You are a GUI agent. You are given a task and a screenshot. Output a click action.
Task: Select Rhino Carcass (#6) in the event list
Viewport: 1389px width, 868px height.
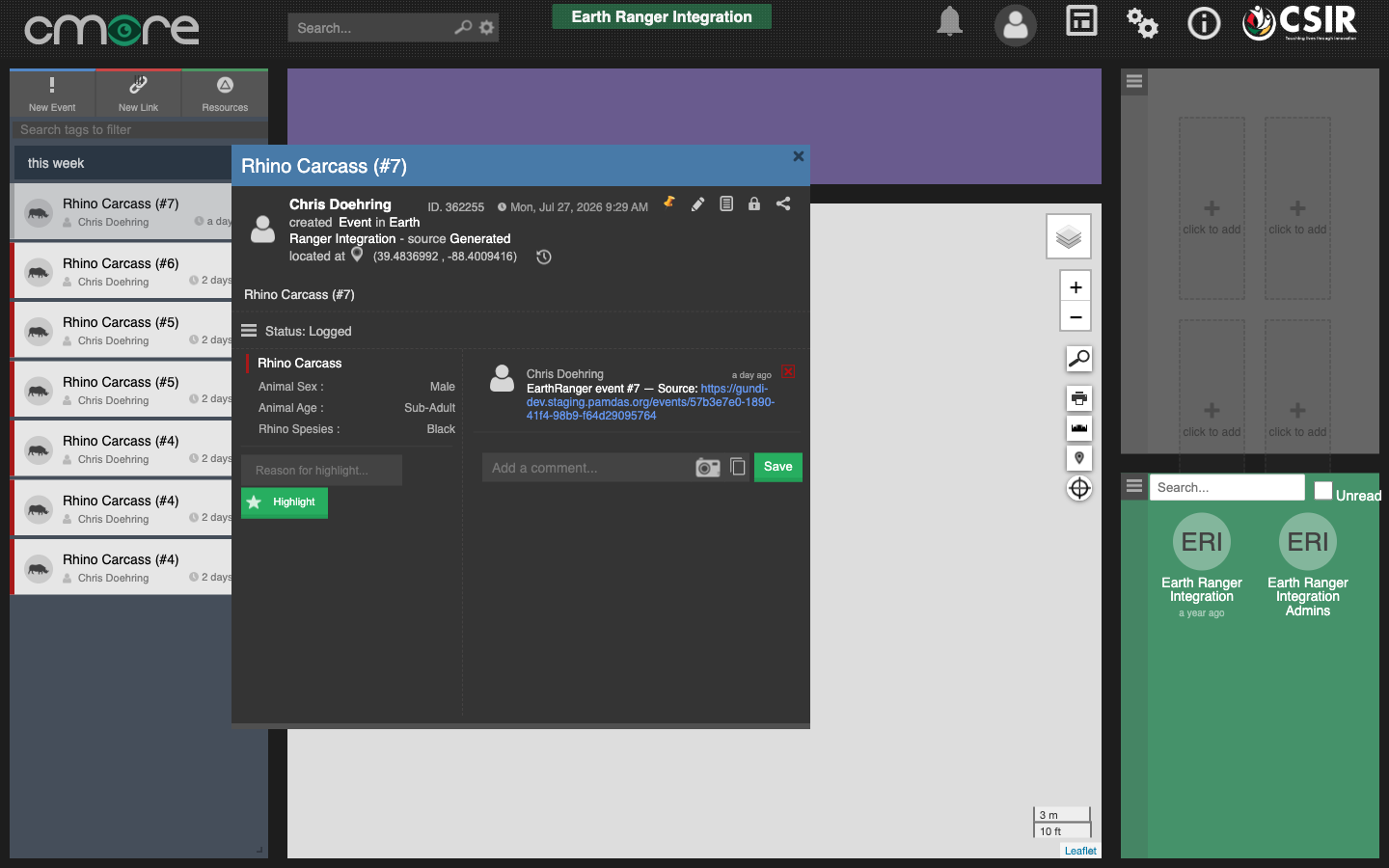coord(122,271)
